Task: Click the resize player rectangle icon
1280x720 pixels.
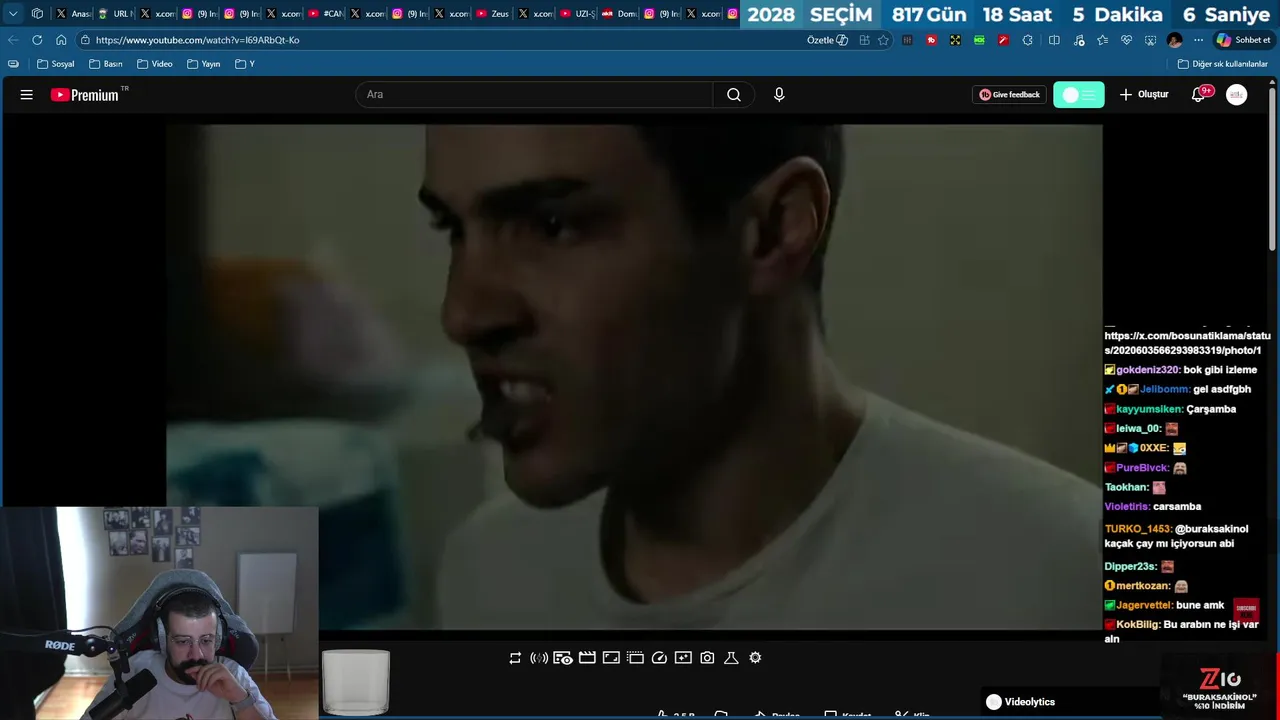Action: click(x=611, y=658)
